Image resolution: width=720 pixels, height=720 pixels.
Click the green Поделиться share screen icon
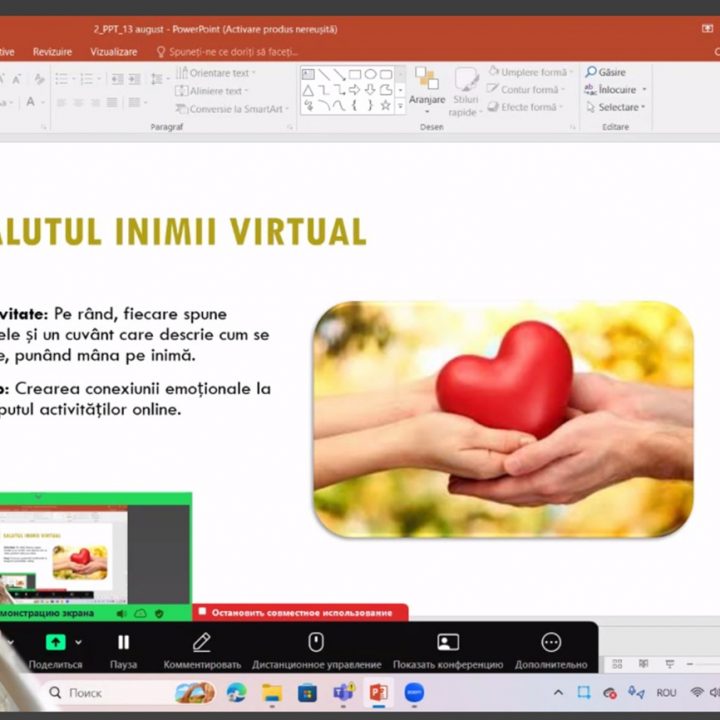[55, 643]
